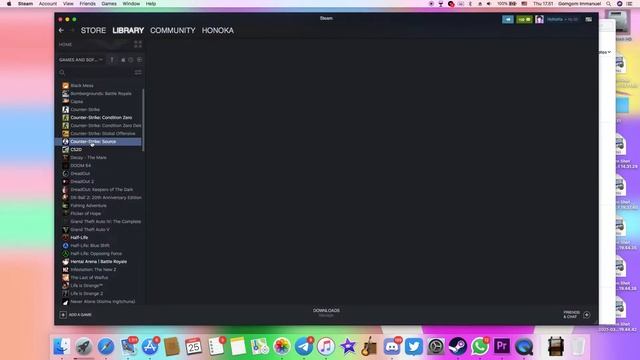Screen dimensions: 640x360
Task: Open the STORE tab
Action: tap(93, 30)
